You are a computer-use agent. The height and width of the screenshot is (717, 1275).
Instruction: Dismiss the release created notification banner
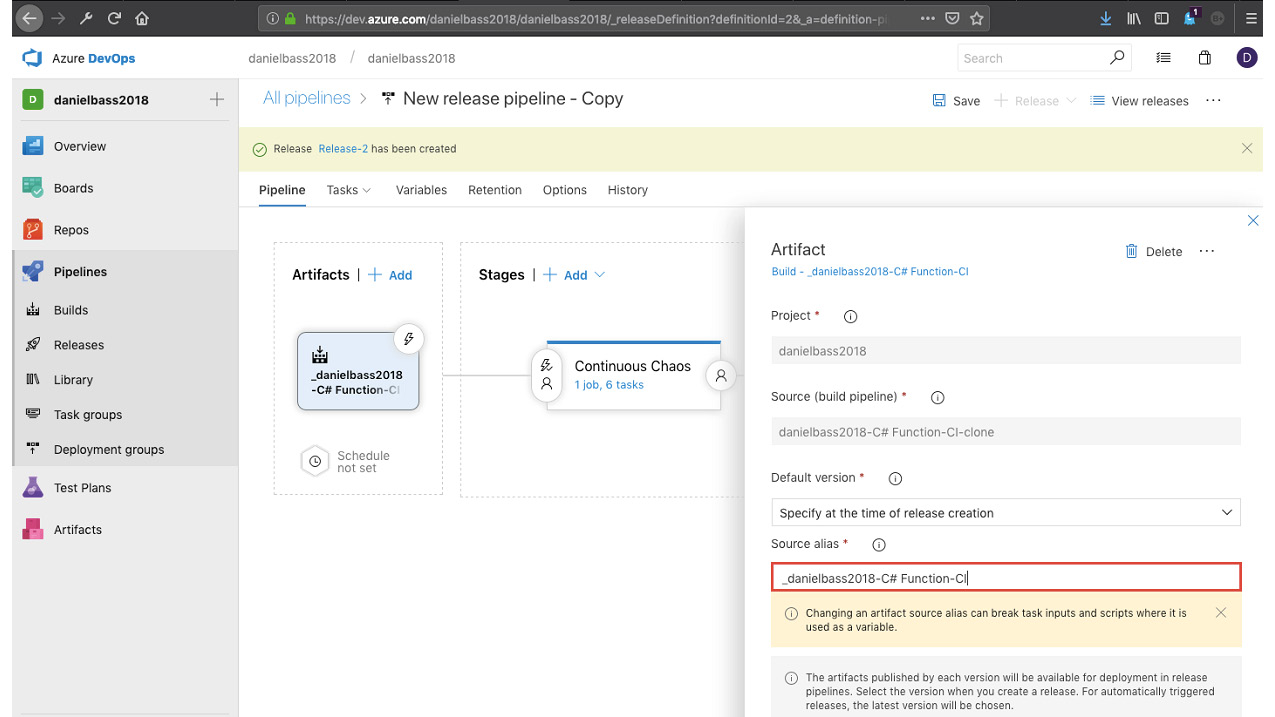click(1246, 148)
